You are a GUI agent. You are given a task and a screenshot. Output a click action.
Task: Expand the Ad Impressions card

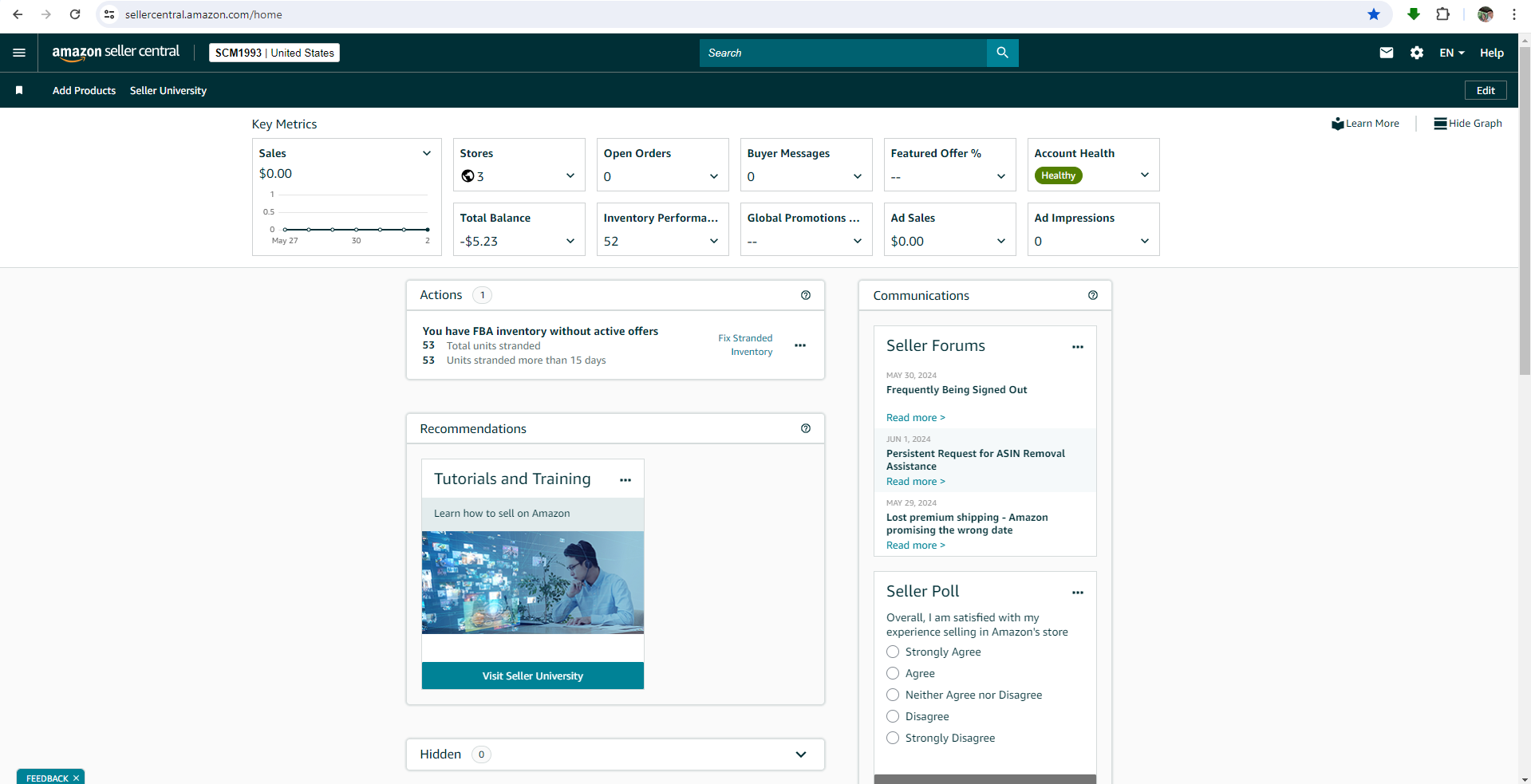click(x=1145, y=241)
